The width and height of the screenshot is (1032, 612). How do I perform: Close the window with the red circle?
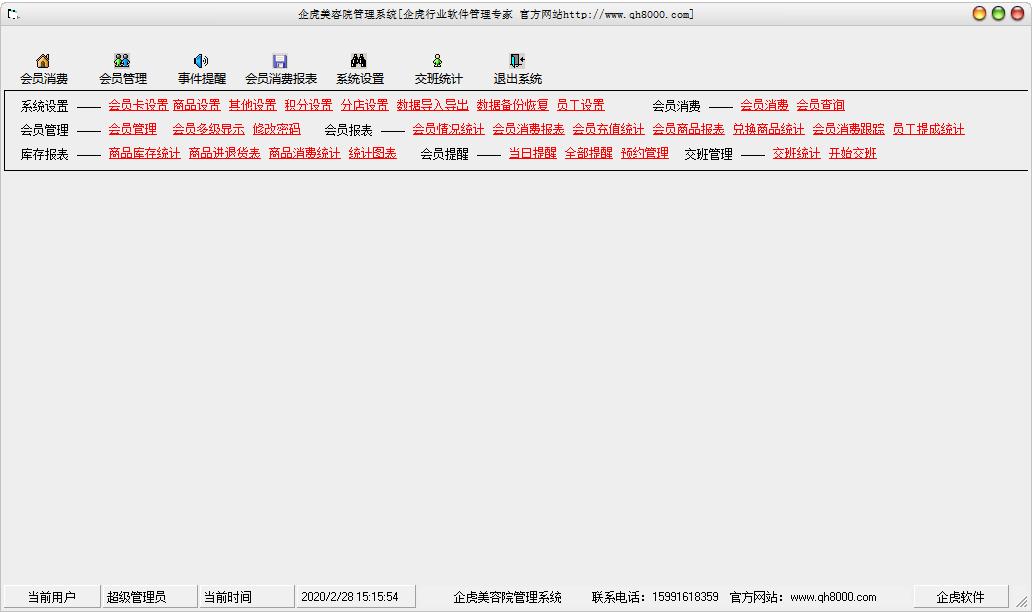[1018, 13]
